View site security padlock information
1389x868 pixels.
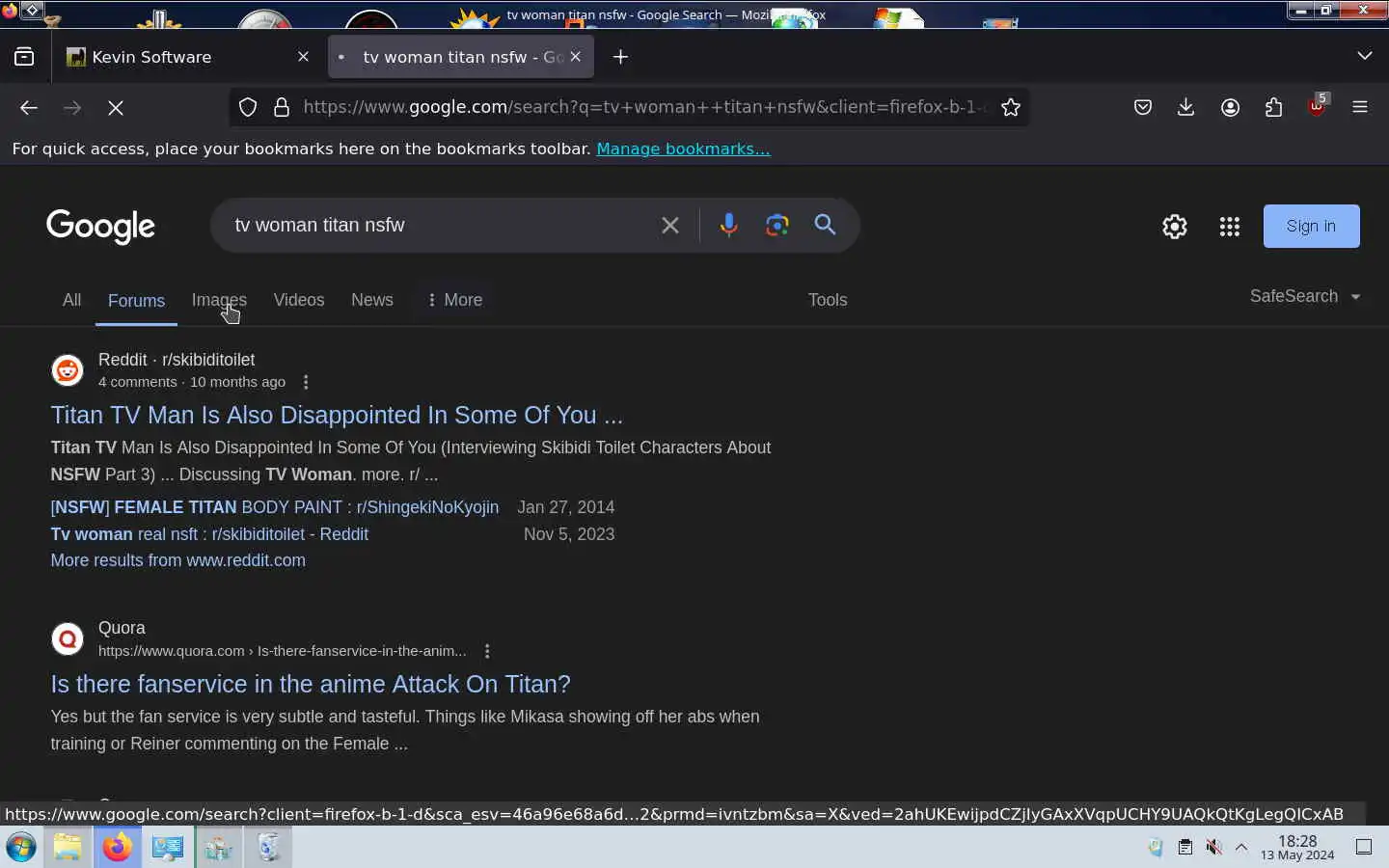282,107
